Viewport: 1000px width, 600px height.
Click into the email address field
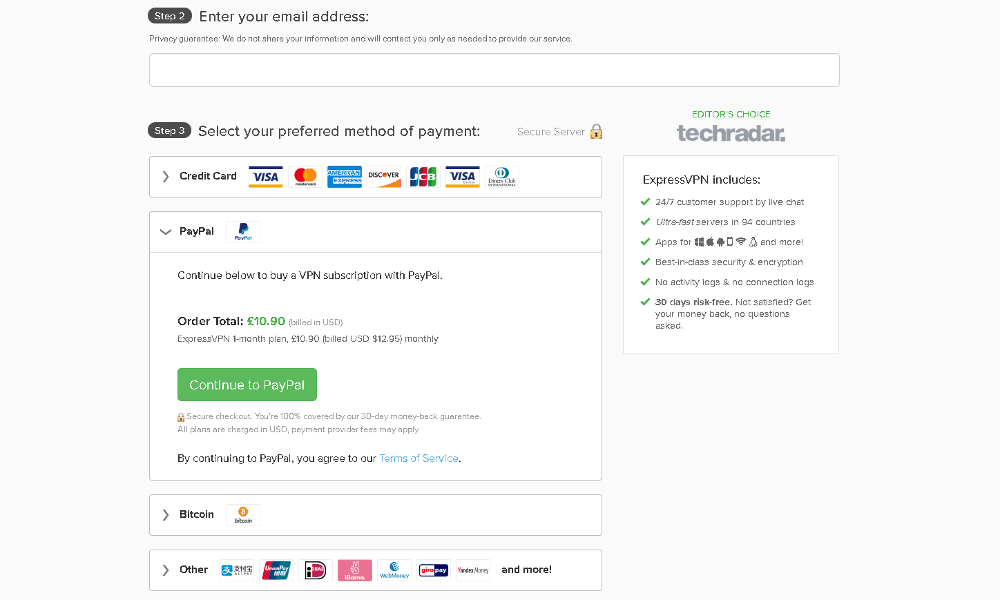pos(494,70)
